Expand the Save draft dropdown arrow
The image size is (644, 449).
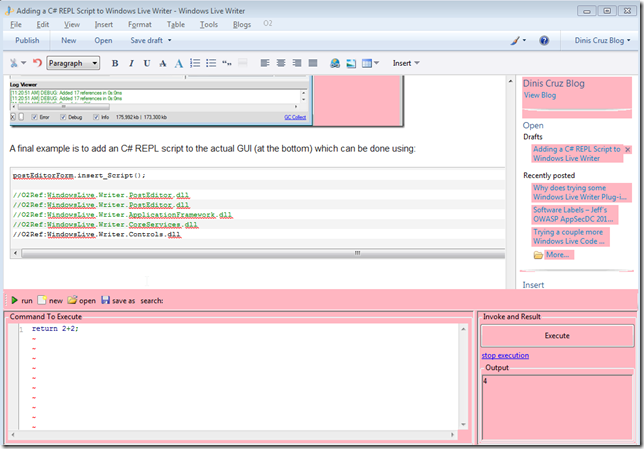(x=170, y=40)
